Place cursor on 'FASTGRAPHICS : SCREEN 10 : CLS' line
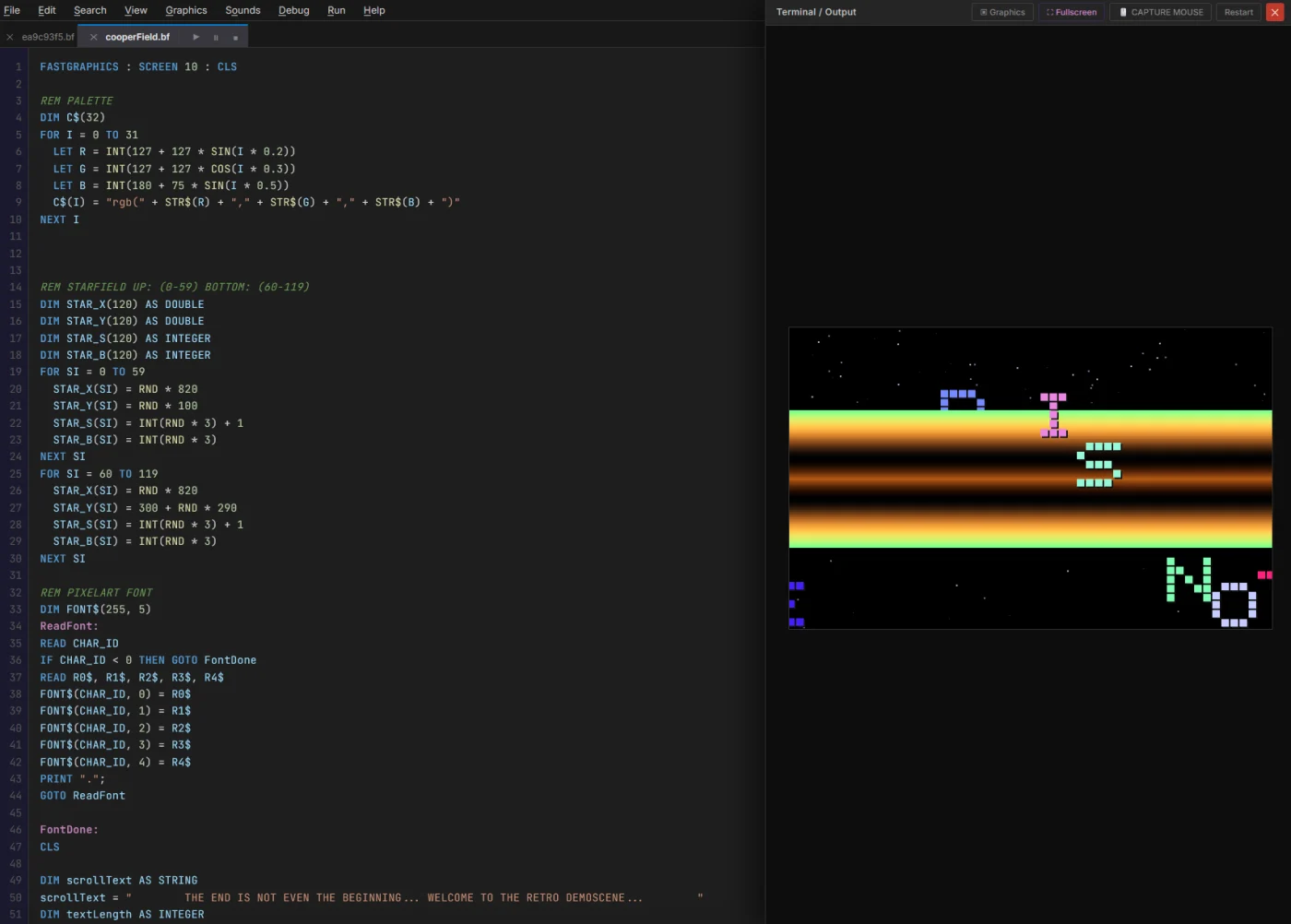Screen dimensions: 1291x924 [138, 67]
